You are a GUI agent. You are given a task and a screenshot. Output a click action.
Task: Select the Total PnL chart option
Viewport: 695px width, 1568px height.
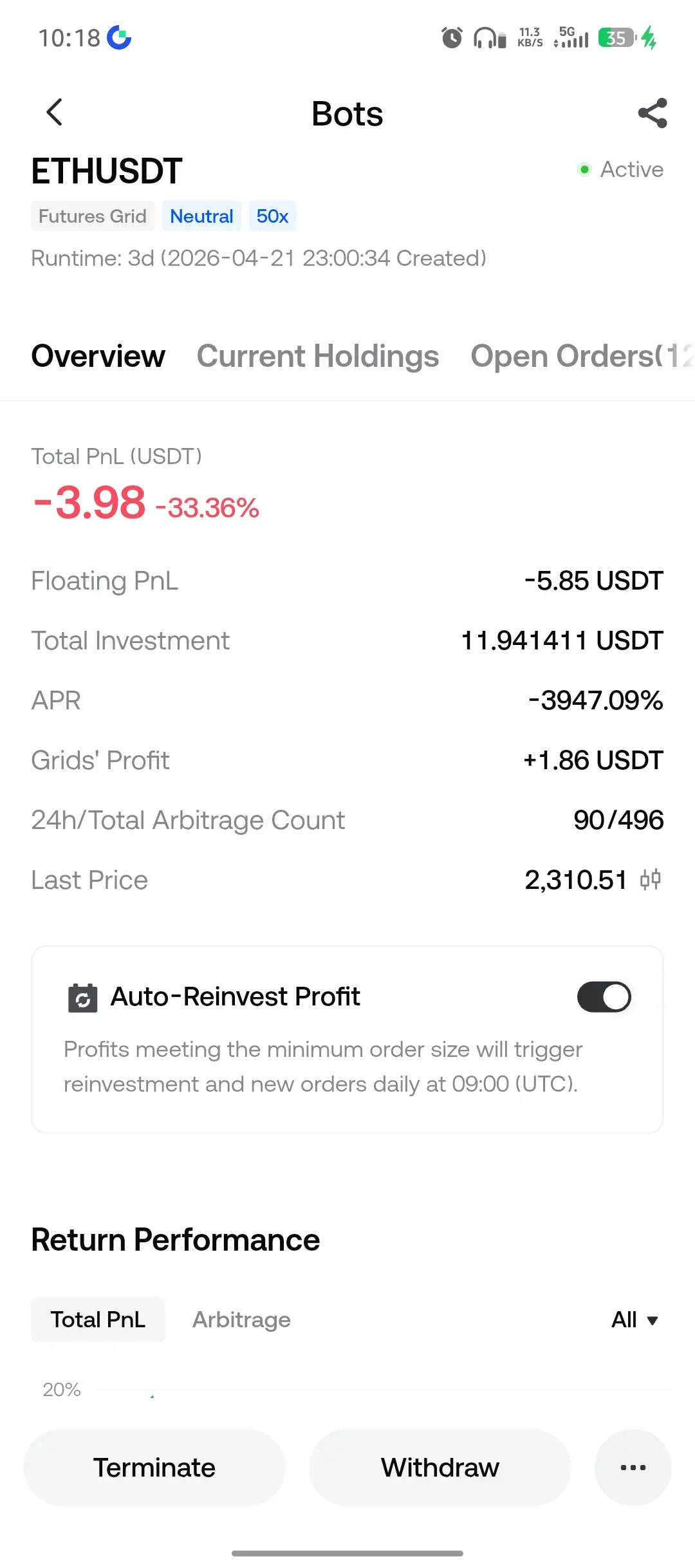tap(98, 1320)
